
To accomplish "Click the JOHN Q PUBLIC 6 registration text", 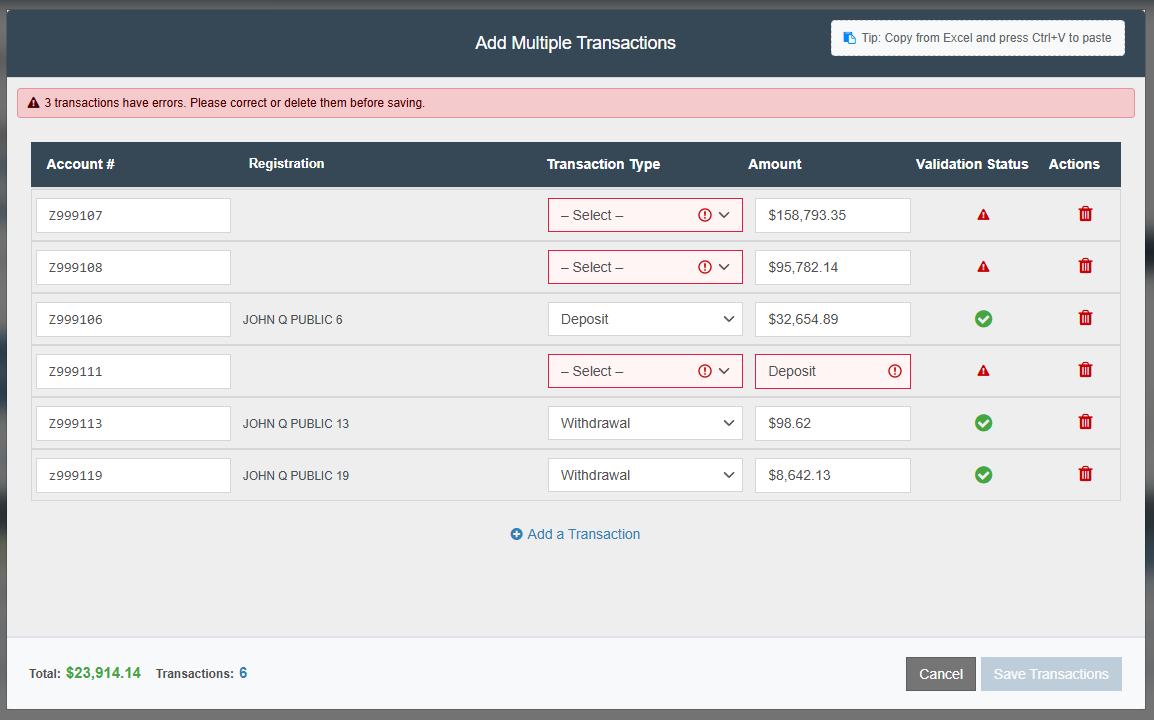I will click(x=293, y=320).
